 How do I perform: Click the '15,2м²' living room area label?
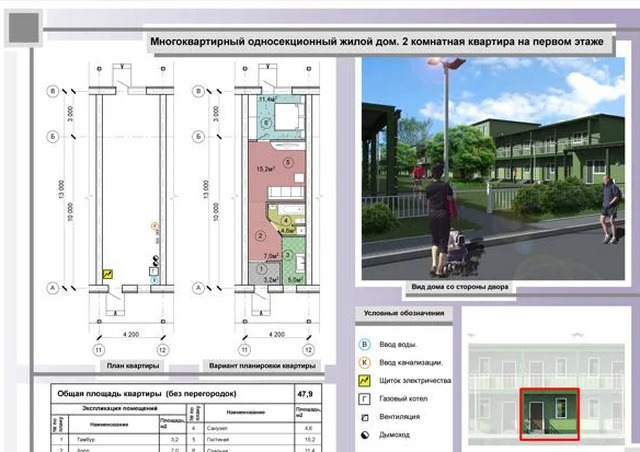[265, 169]
